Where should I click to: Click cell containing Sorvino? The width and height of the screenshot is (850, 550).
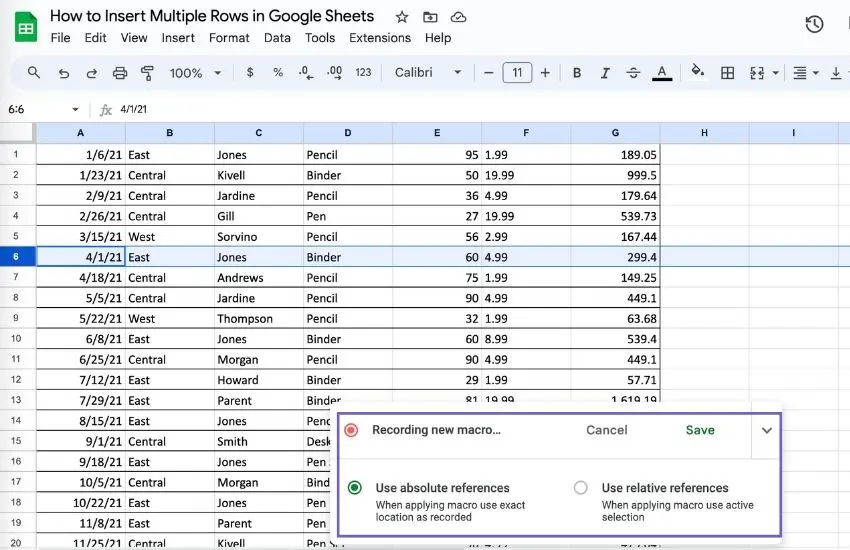click(259, 237)
